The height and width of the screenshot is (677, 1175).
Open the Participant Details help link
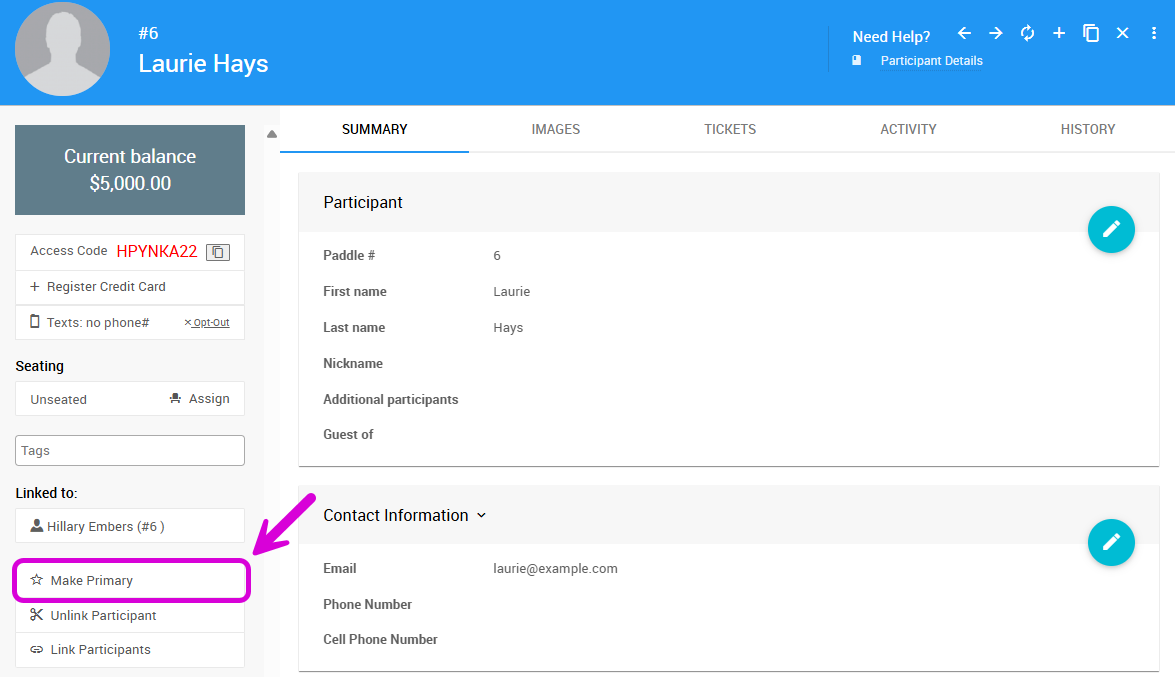(931, 61)
